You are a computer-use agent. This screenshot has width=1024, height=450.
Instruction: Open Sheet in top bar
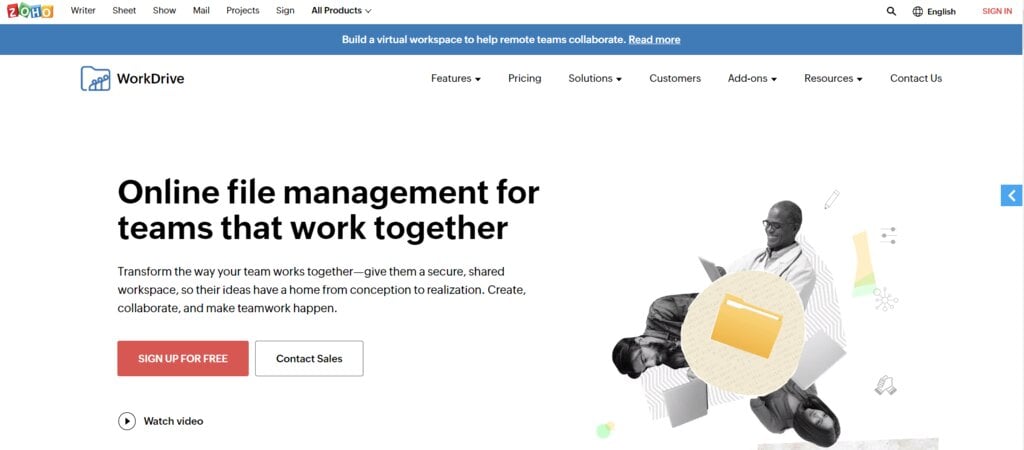[x=124, y=10]
